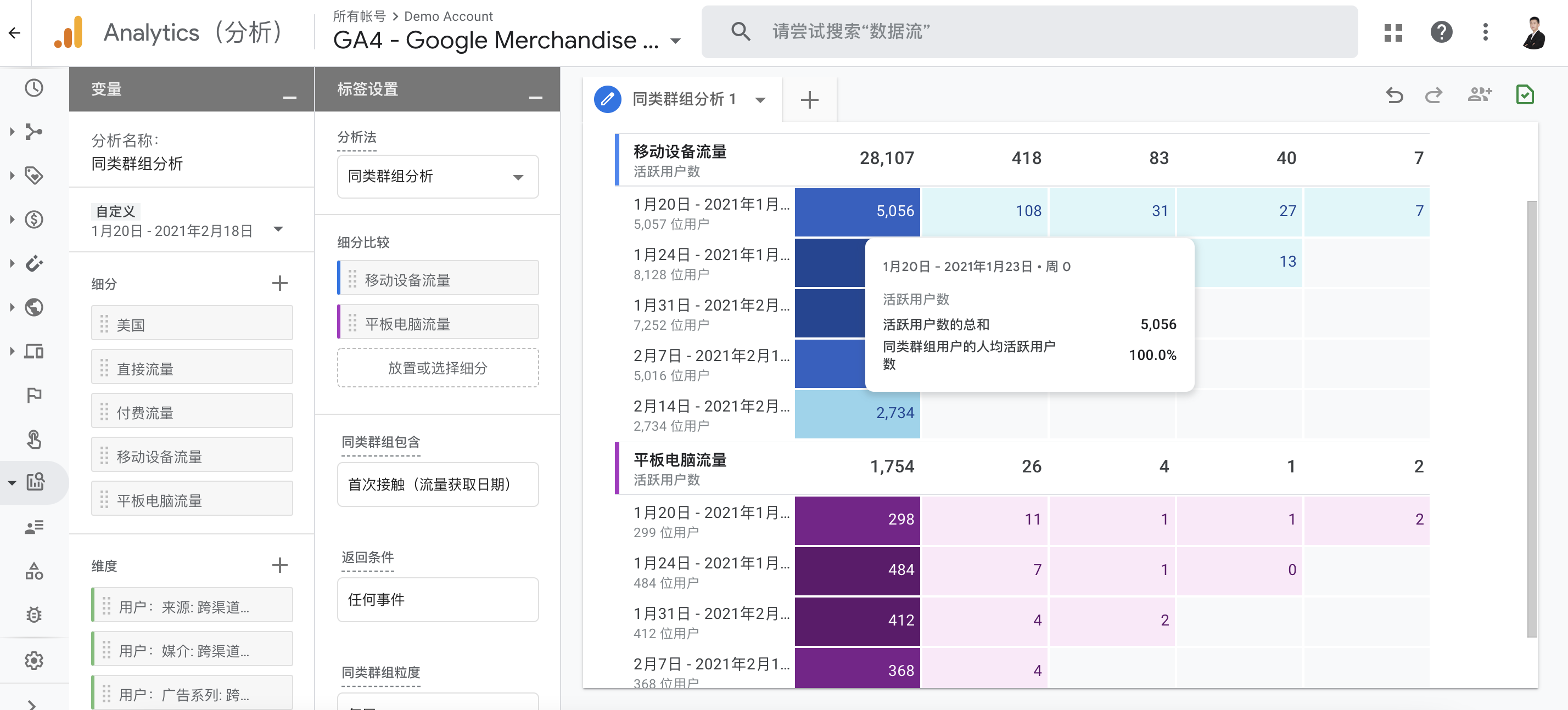Open the admin gear icon
The width and height of the screenshot is (1568, 710).
coord(34,660)
